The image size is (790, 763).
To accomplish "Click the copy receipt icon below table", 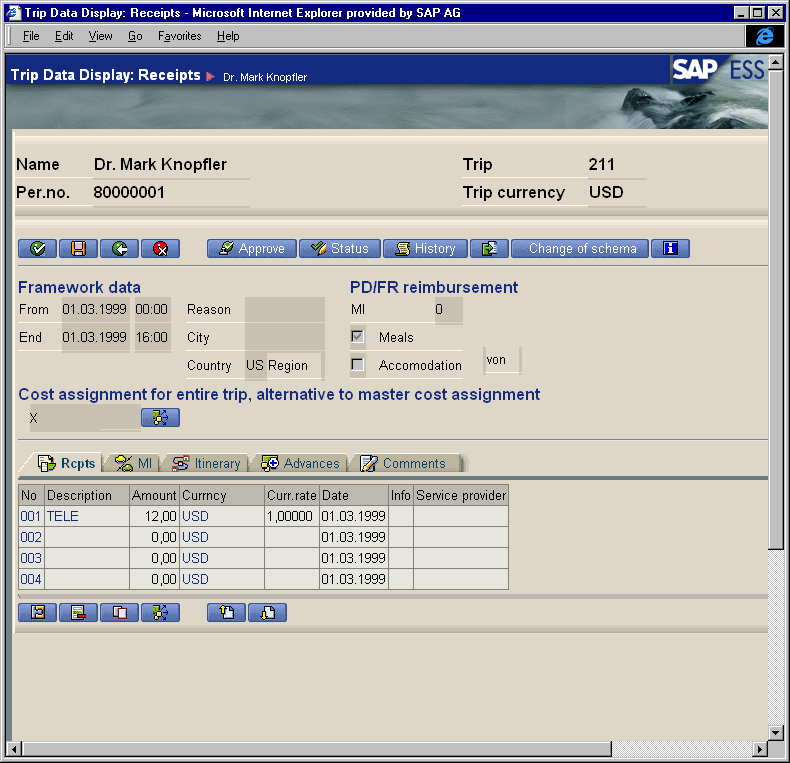I will point(119,613).
